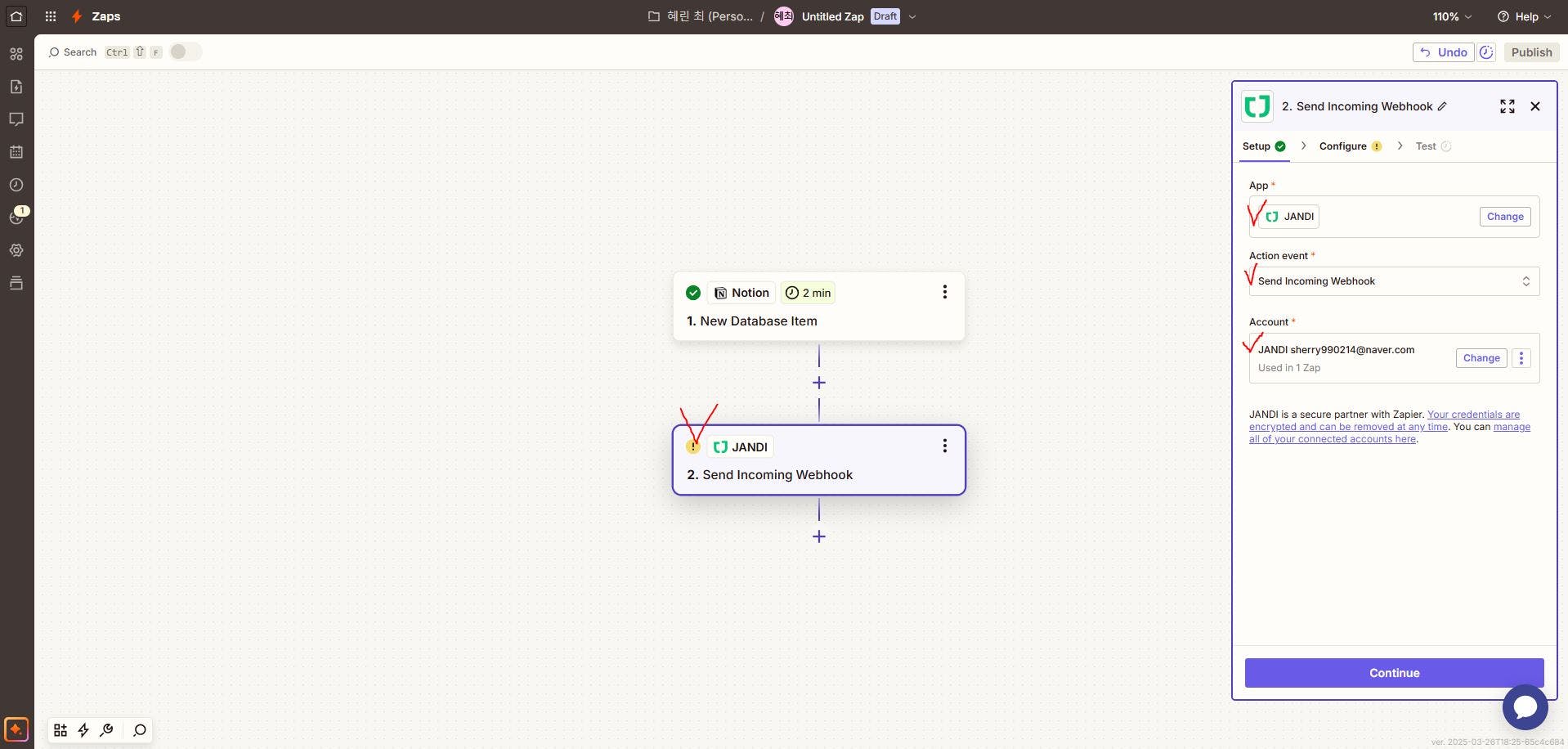
Task: Open the comments speech bubble sidebar icon
Action: click(16, 119)
